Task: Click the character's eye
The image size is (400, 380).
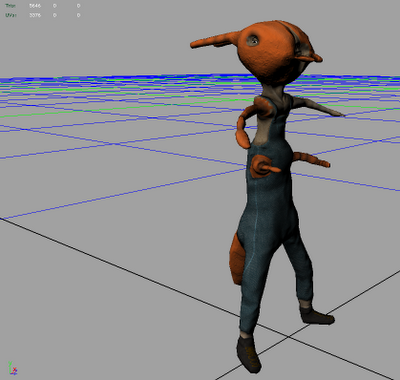Action: (253, 40)
